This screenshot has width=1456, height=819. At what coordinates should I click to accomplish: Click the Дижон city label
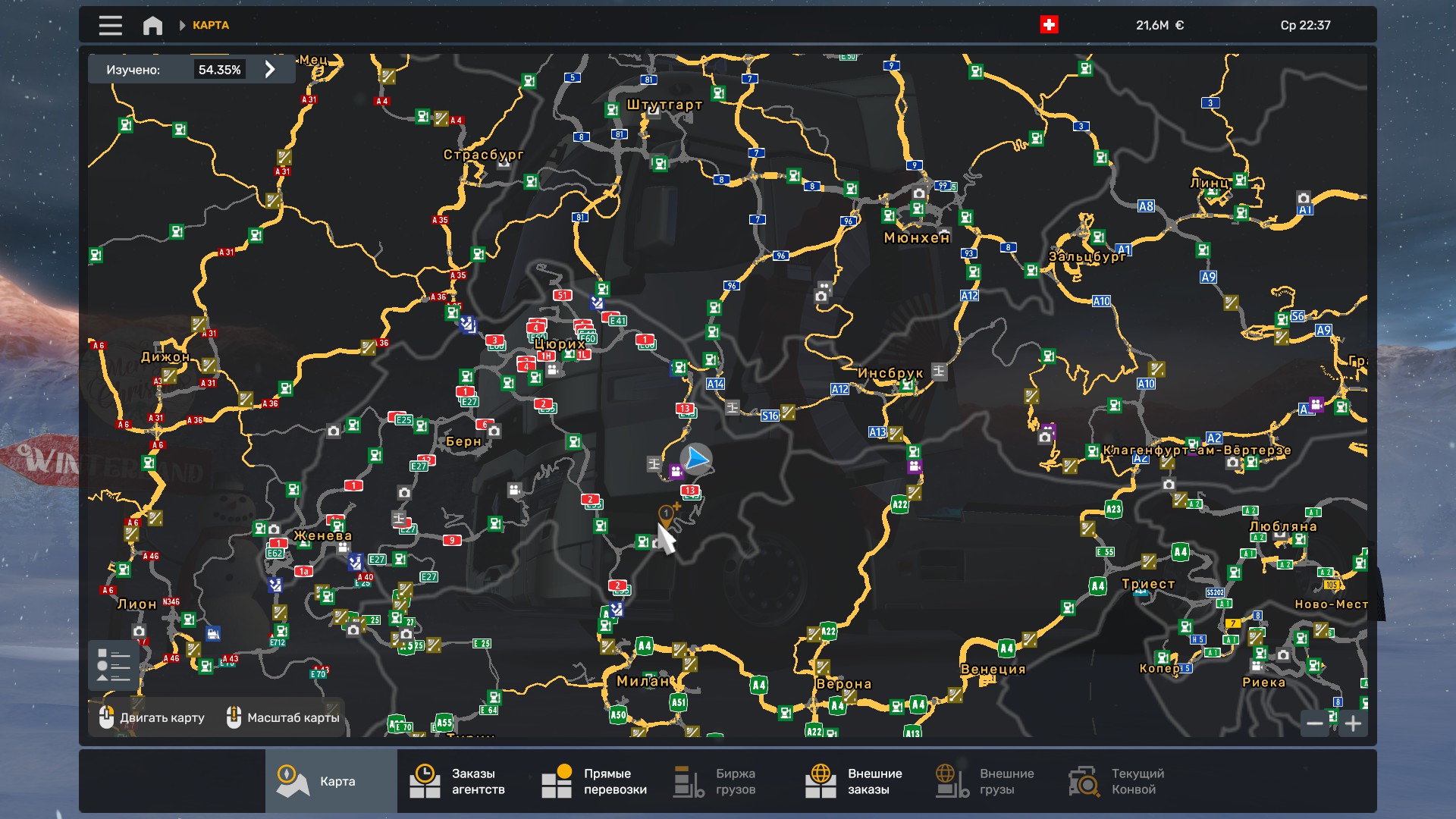[165, 357]
